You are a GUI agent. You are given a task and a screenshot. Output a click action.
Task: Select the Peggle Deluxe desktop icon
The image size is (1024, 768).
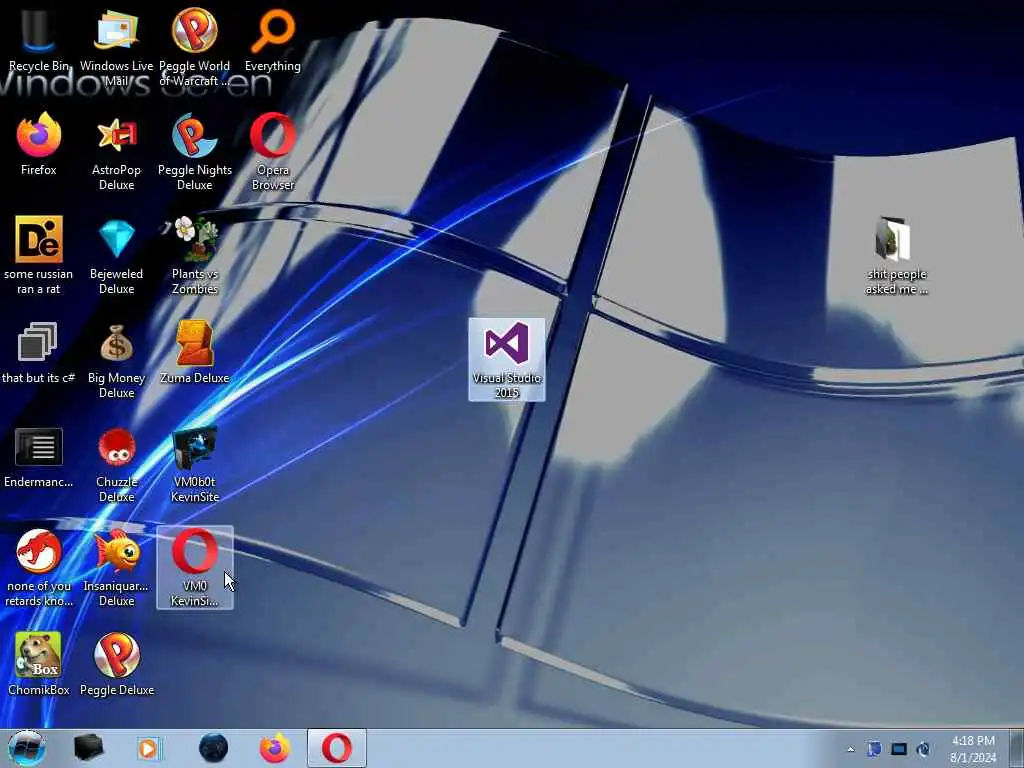point(116,664)
